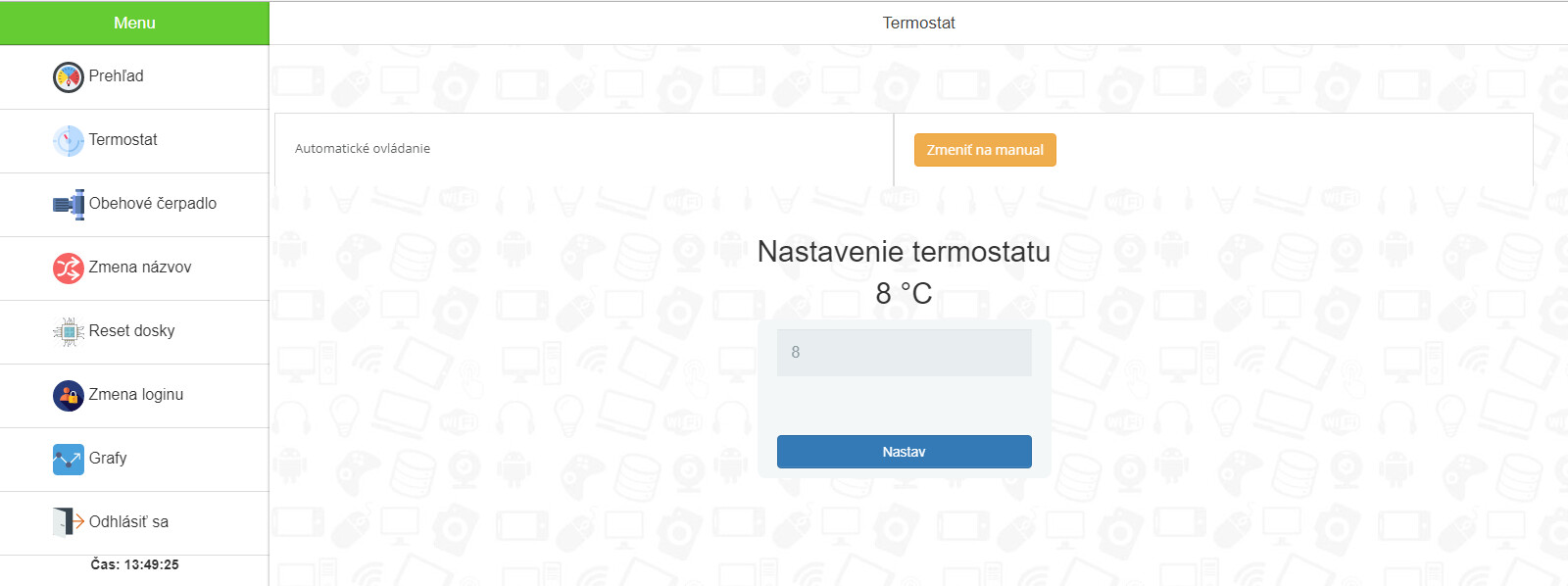
Task: Click the Automatické ovládanie status label
Action: coord(363,149)
